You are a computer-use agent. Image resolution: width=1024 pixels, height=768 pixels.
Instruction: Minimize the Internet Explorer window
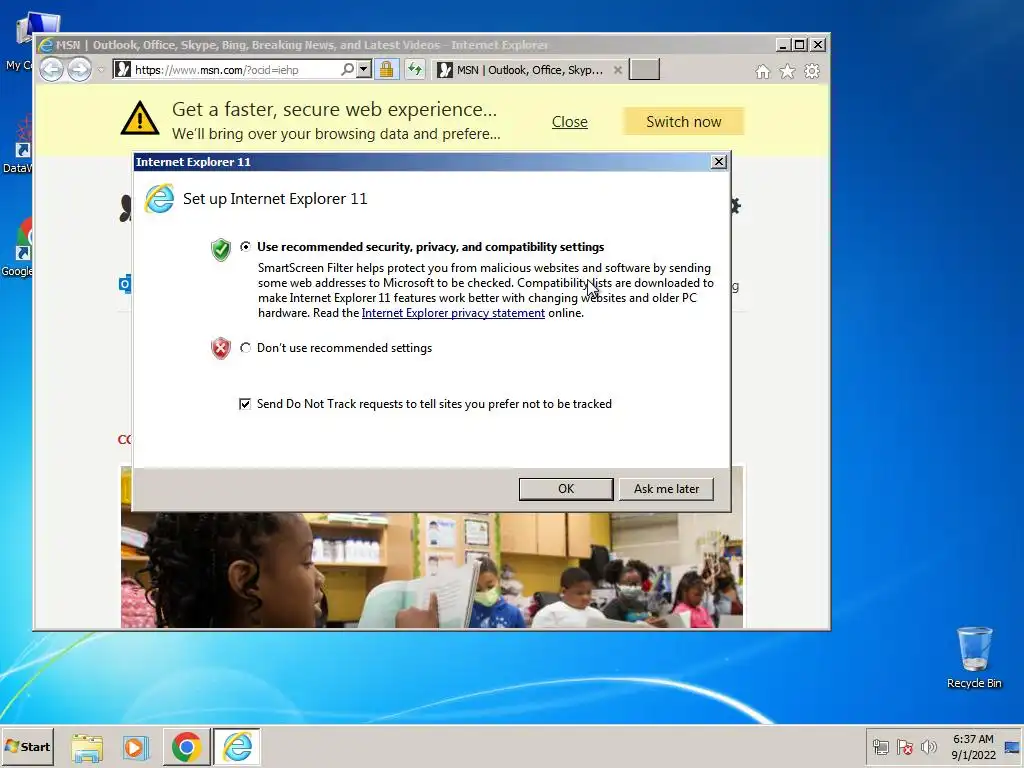click(x=783, y=44)
